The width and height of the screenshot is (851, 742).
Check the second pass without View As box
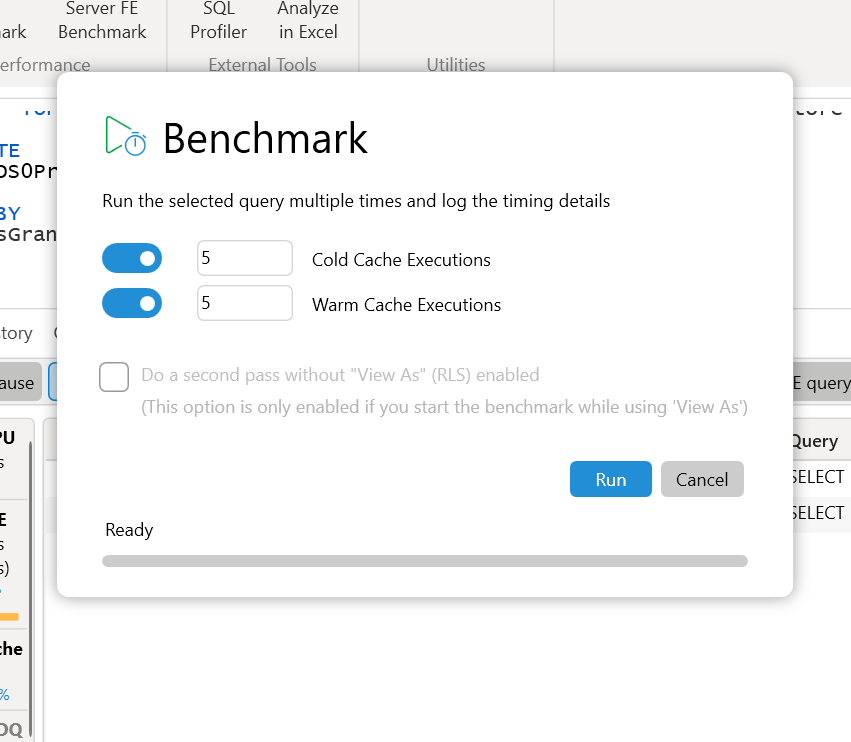click(114, 377)
